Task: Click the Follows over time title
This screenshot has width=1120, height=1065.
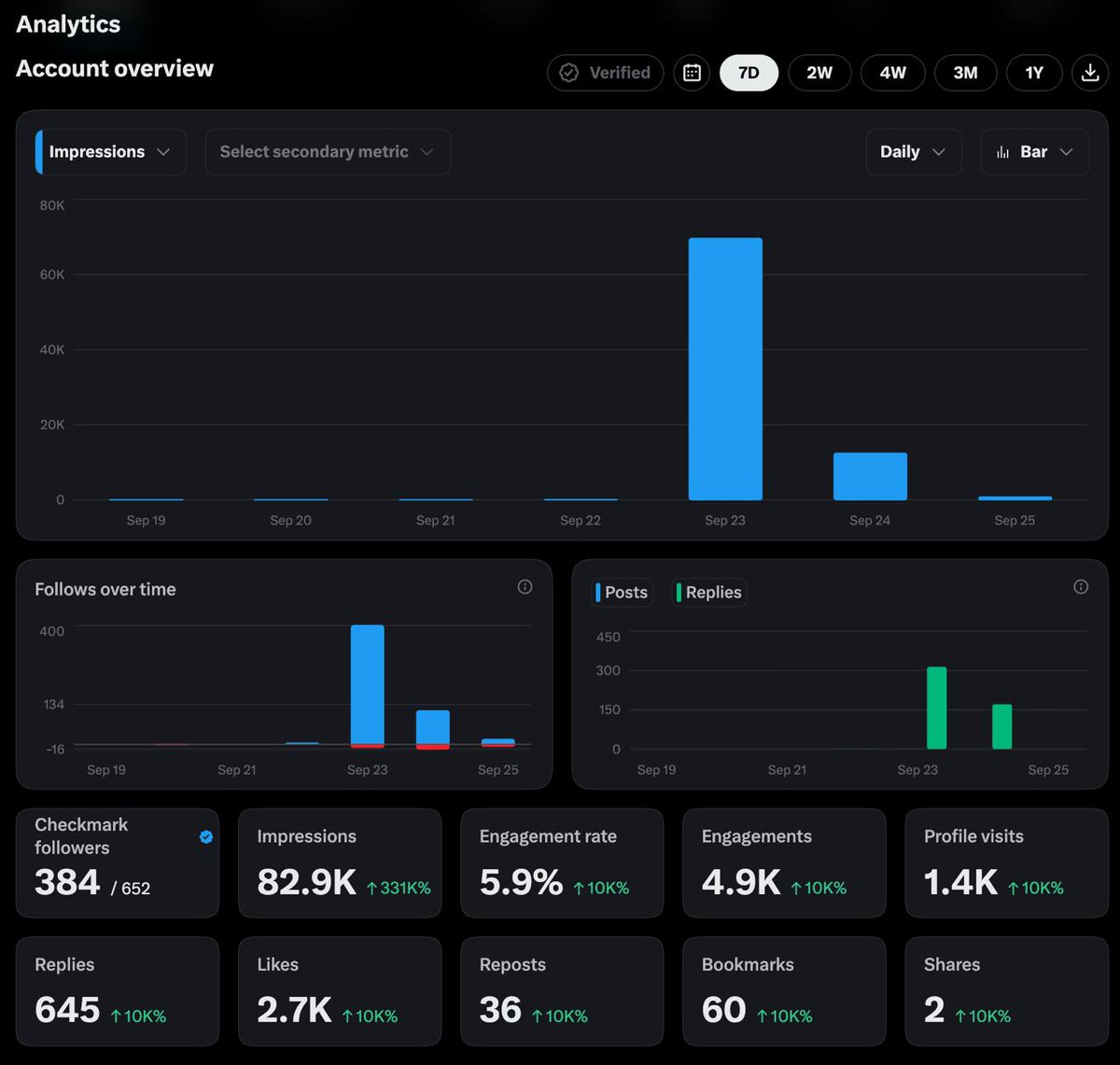Action: click(x=105, y=589)
